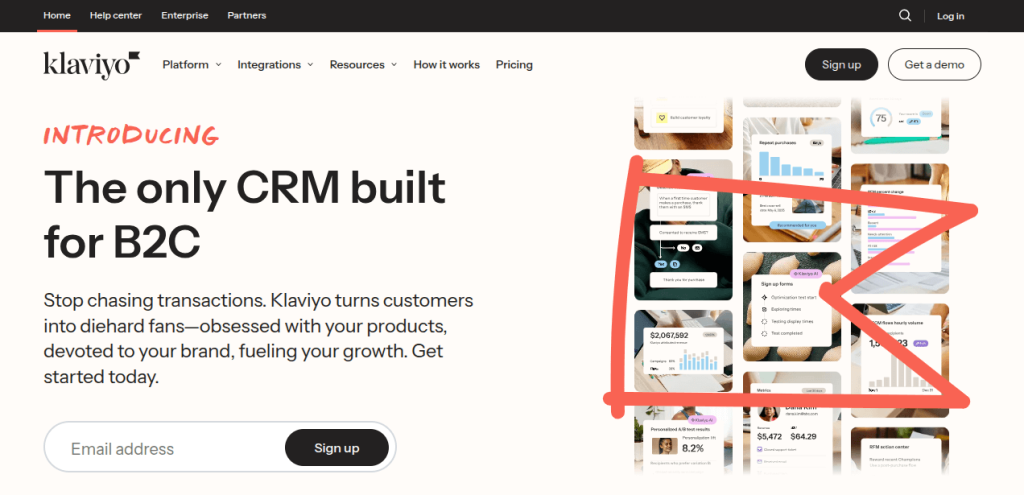Select the Home tab in top bar

coord(57,16)
